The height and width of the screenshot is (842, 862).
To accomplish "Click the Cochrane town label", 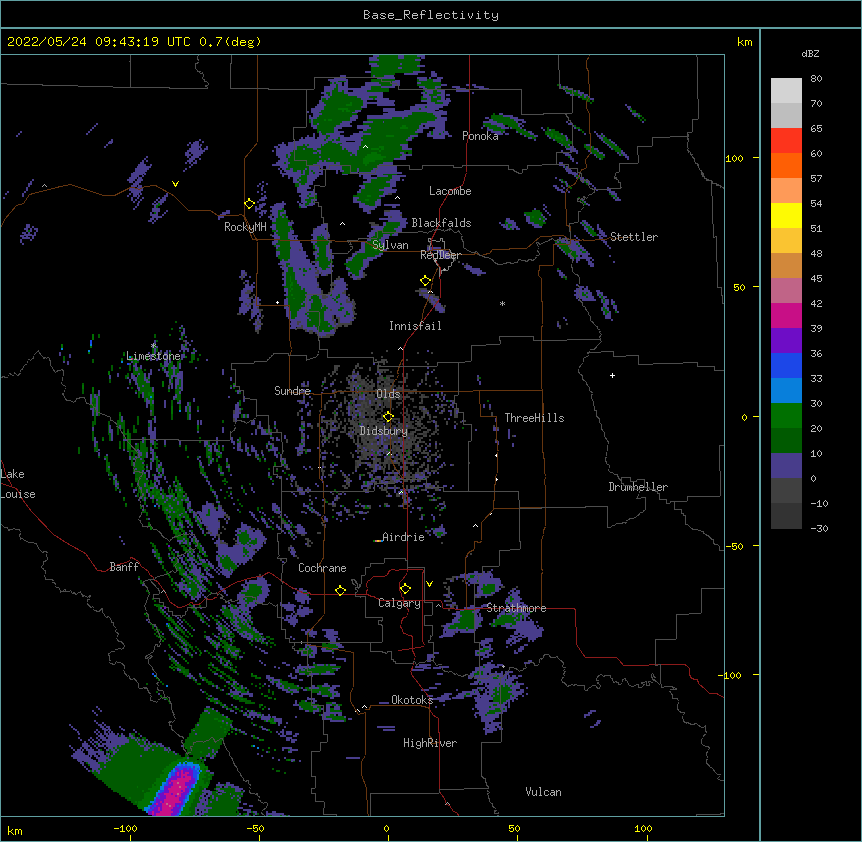I will coord(322,568).
